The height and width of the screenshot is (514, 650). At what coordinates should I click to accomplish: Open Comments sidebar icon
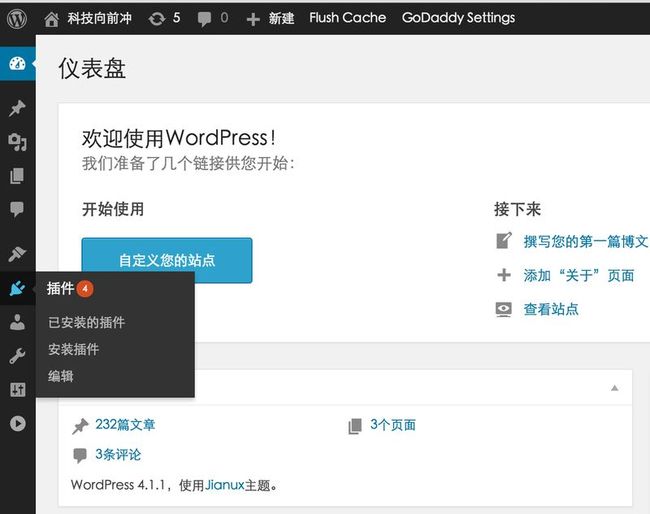[17, 209]
